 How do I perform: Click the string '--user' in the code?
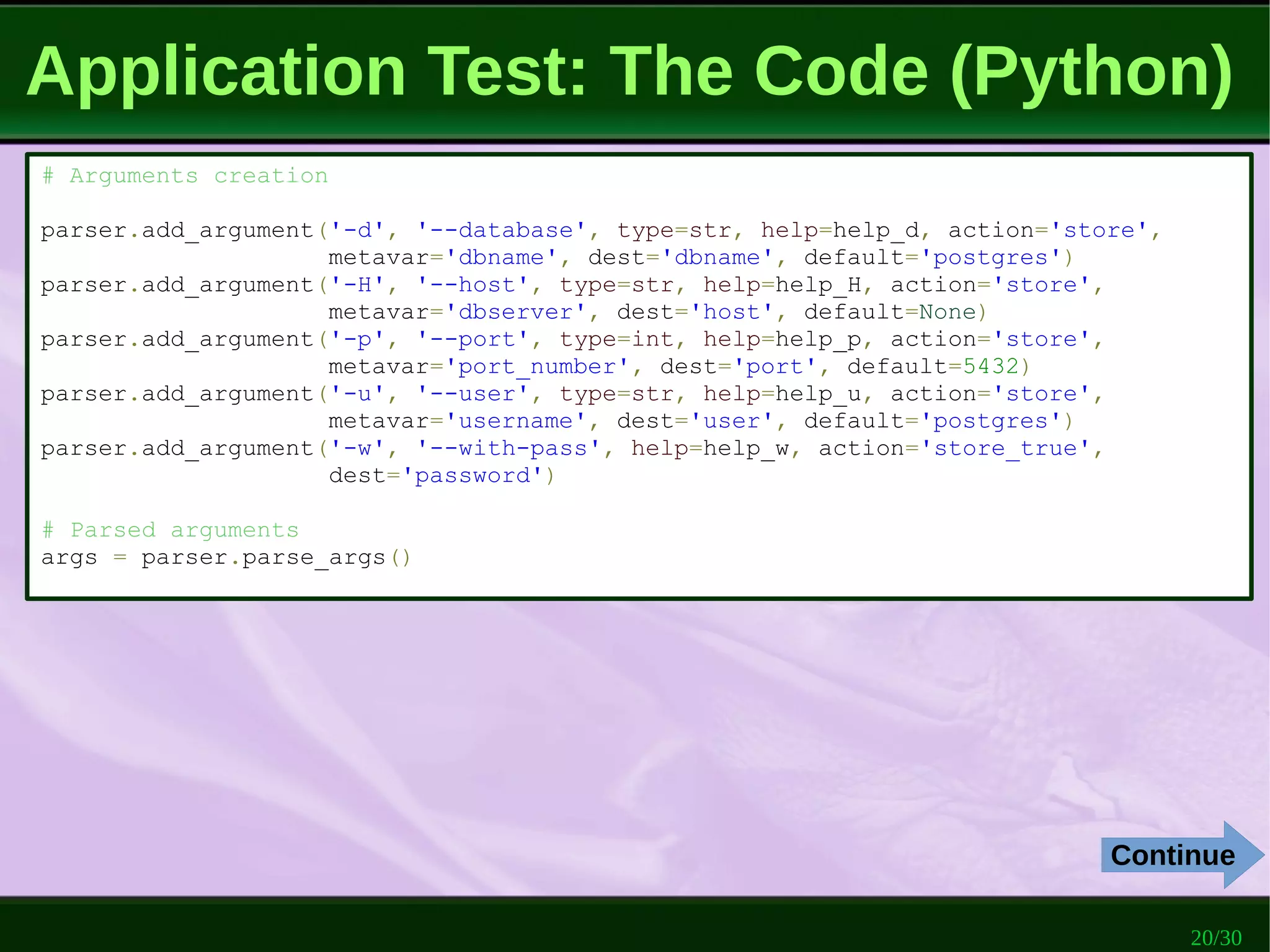click(473, 394)
